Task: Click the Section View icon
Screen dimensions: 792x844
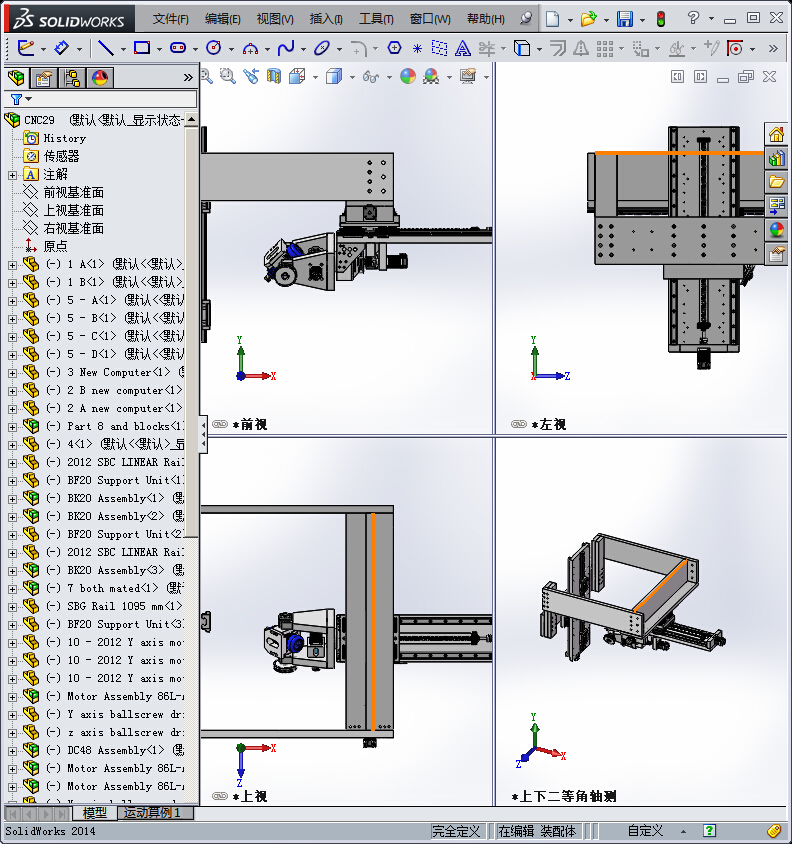Action: (x=274, y=76)
